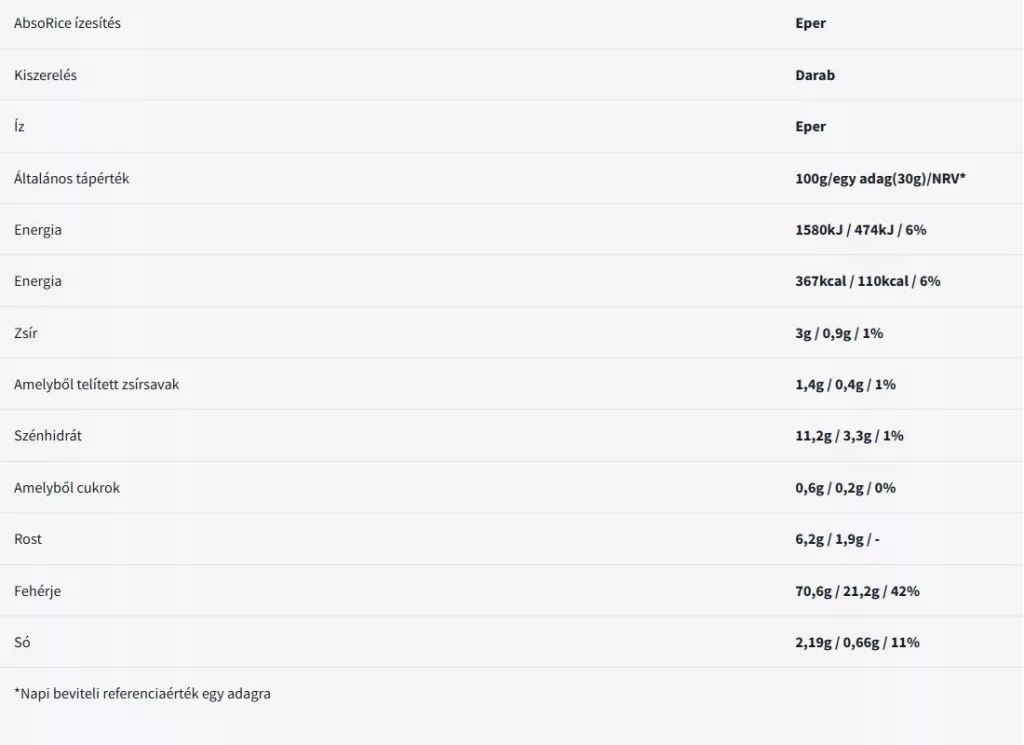Select the Szénhidrát row label
The width and height of the screenshot is (1024, 745).
coord(48,436)
